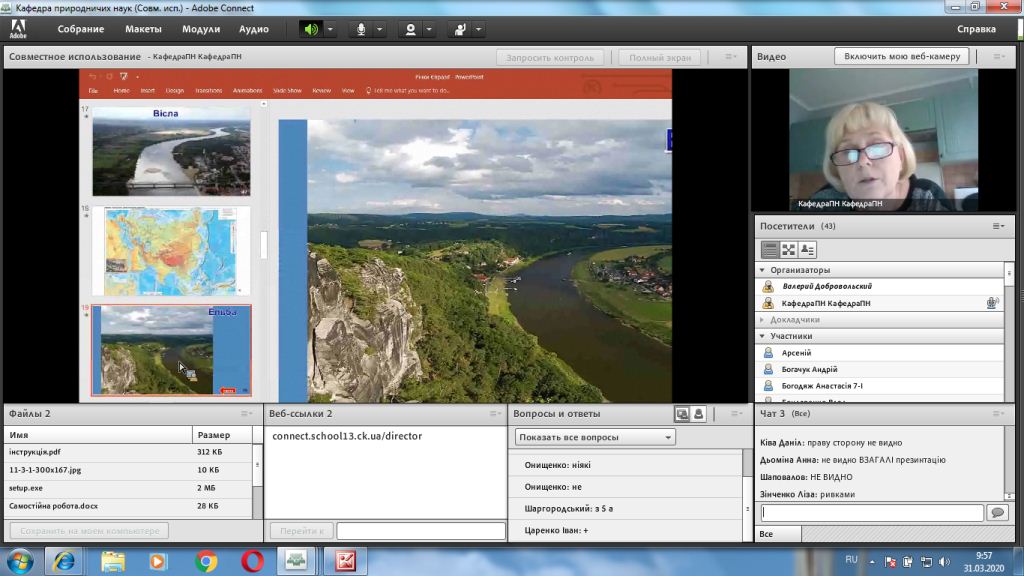
Task: Open the Собрание menu
Action: pyautogui.click(x=80, y=29)
